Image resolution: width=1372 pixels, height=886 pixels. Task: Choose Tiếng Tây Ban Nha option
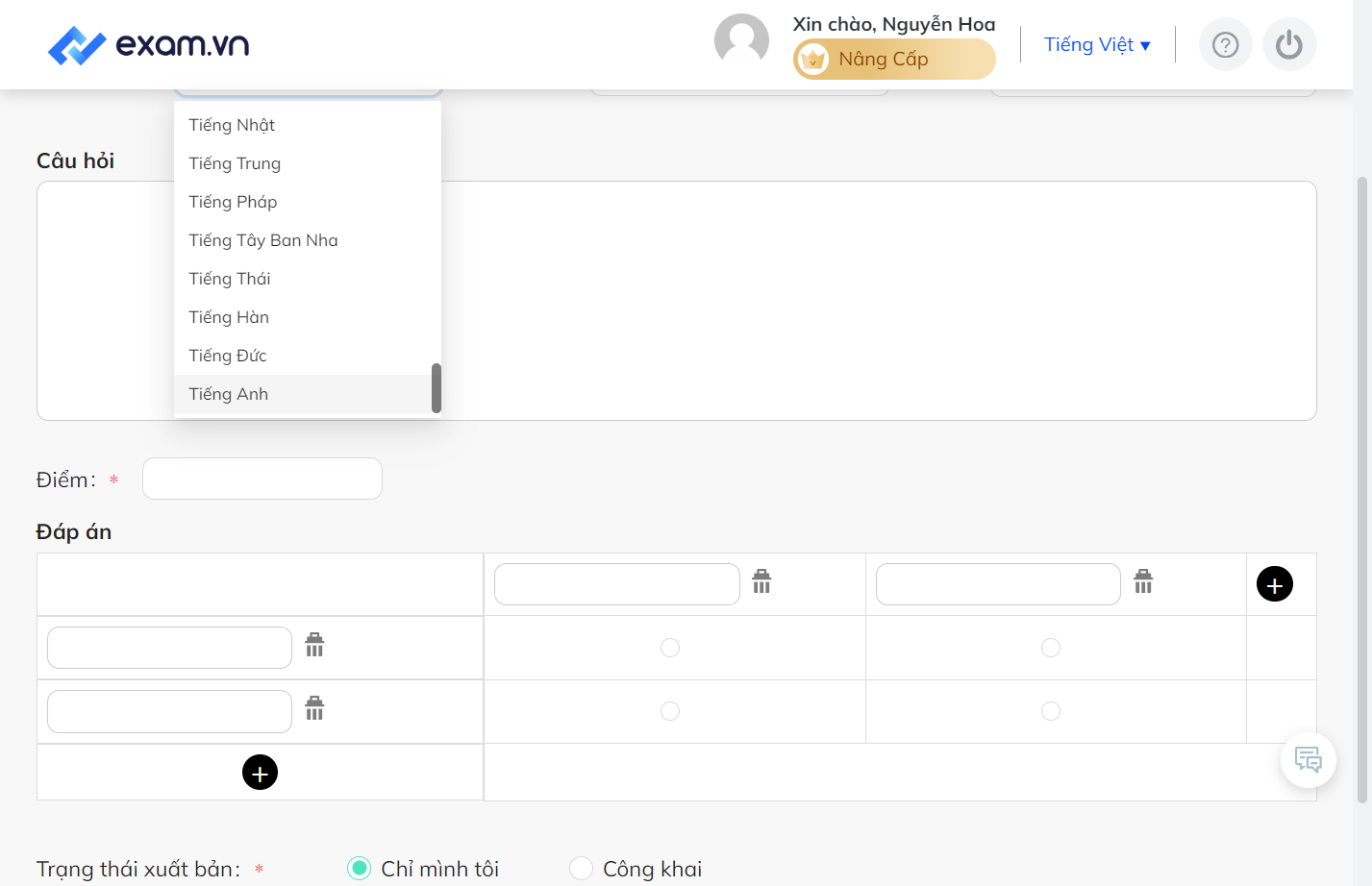pyautogui.click(x=308, y=240)
